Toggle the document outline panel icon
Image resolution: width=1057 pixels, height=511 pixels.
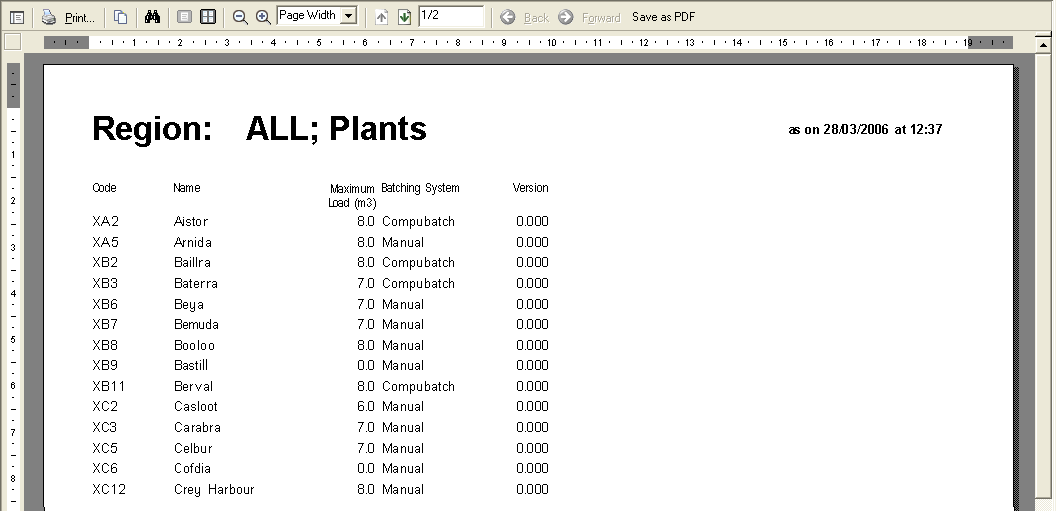pos(16,17)
